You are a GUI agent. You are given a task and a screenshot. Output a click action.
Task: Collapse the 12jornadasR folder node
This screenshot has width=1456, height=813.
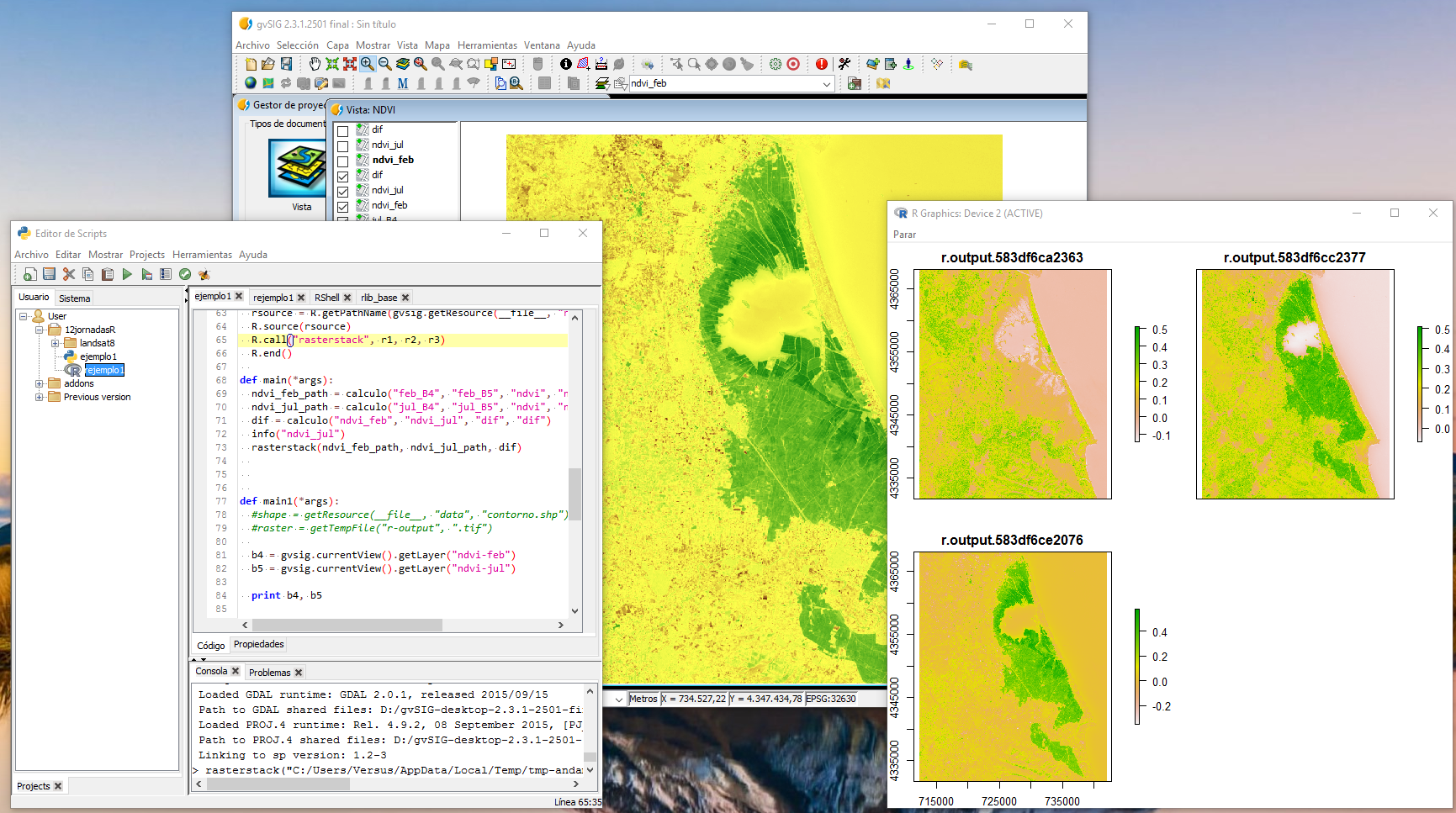click(x=40, y=330)
